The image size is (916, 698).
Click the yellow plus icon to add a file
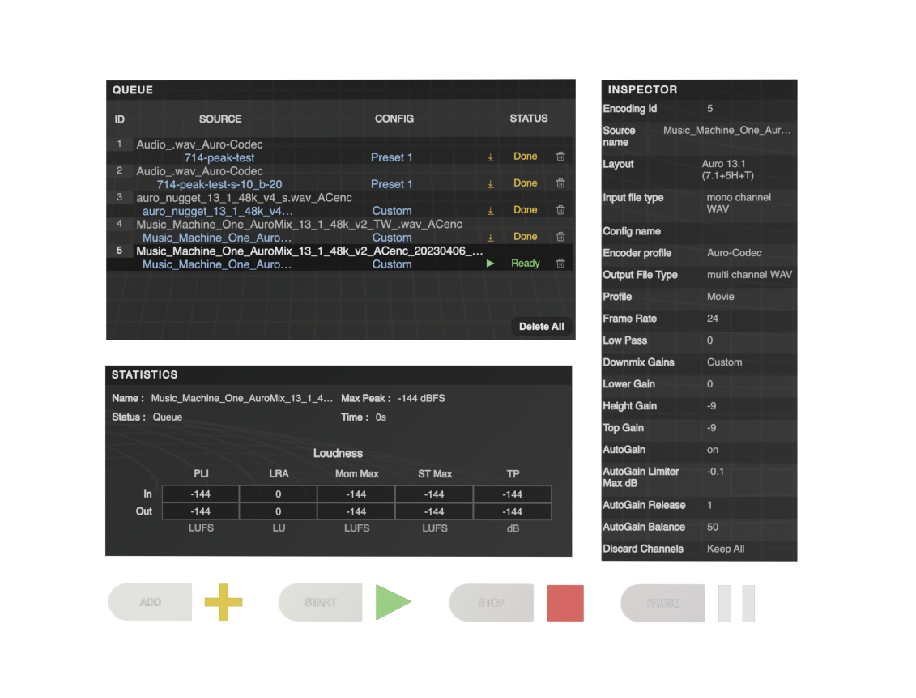pos(229,603)
